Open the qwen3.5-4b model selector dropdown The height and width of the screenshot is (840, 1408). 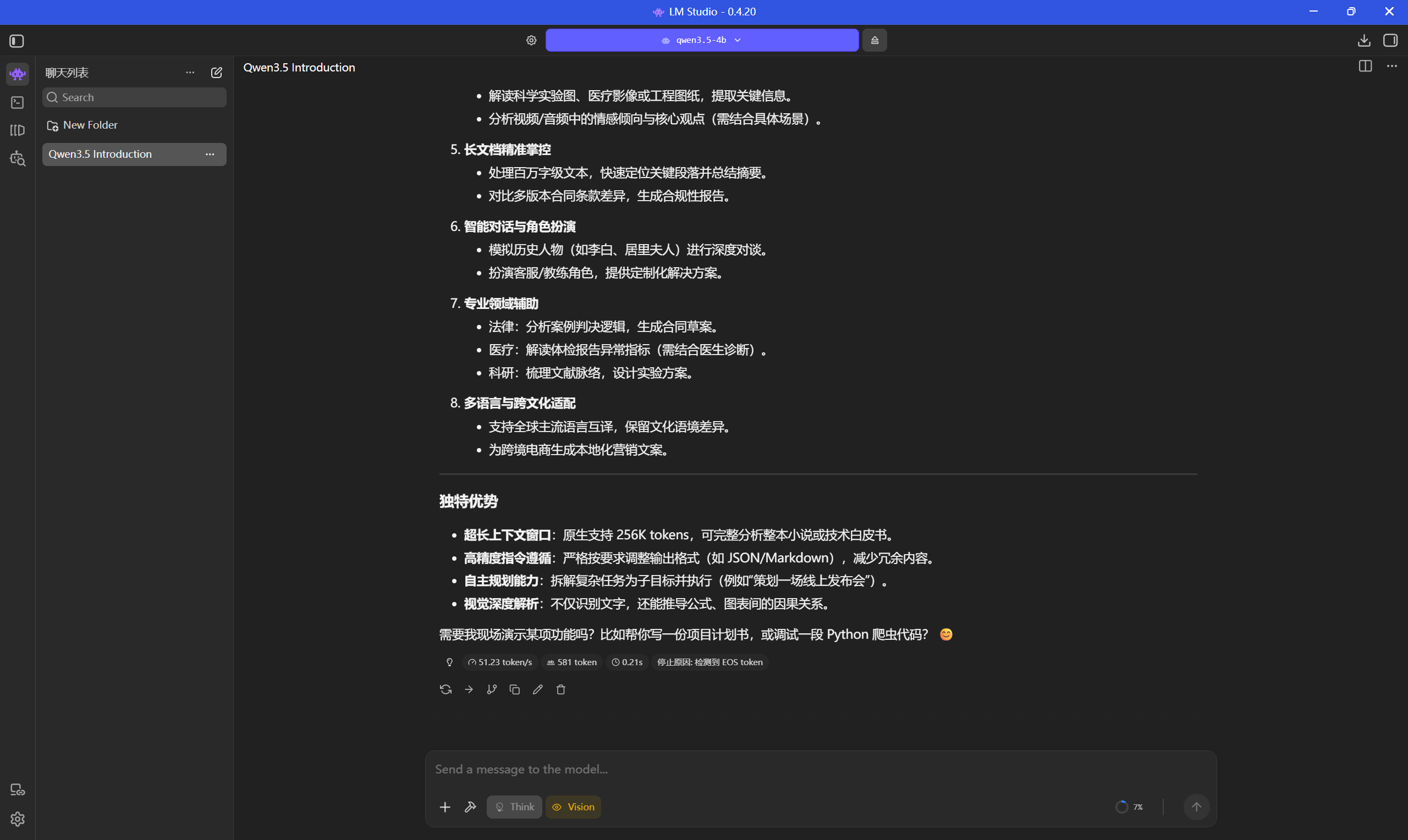[701, 40]
